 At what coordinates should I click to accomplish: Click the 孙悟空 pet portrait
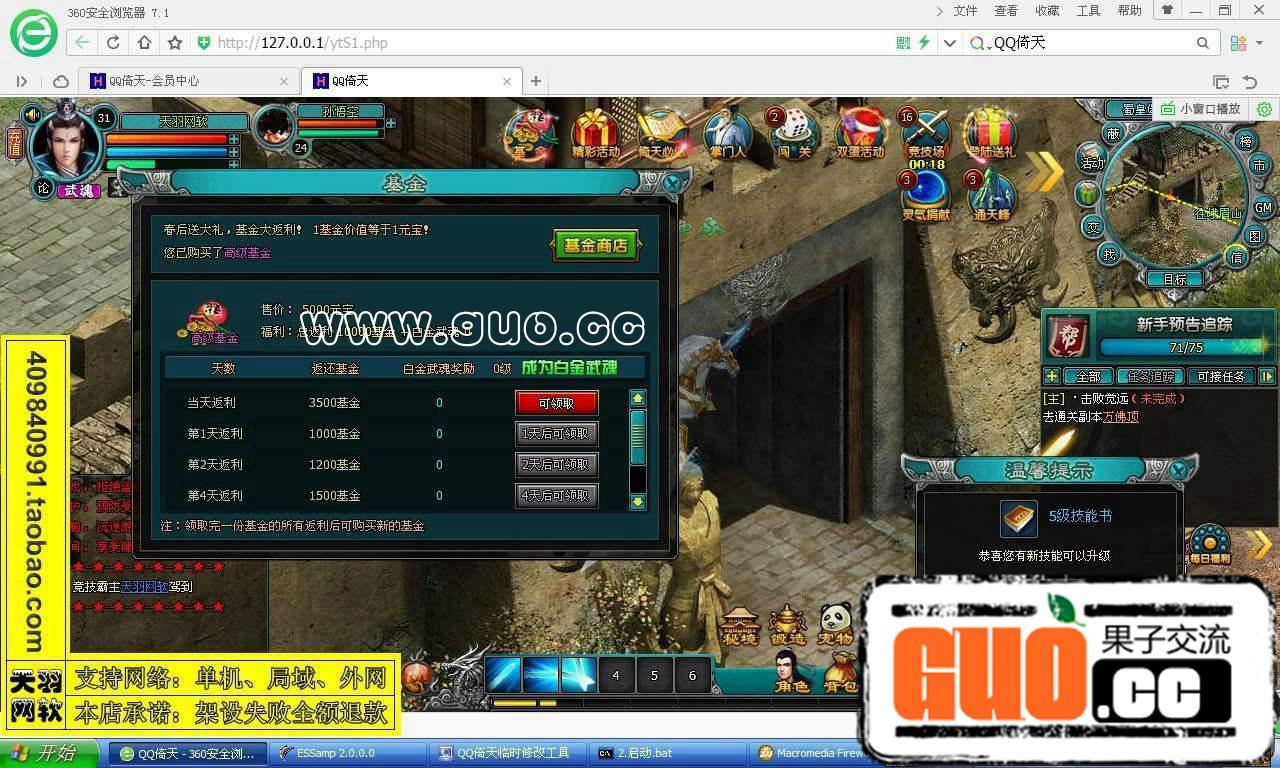(274, 127)
